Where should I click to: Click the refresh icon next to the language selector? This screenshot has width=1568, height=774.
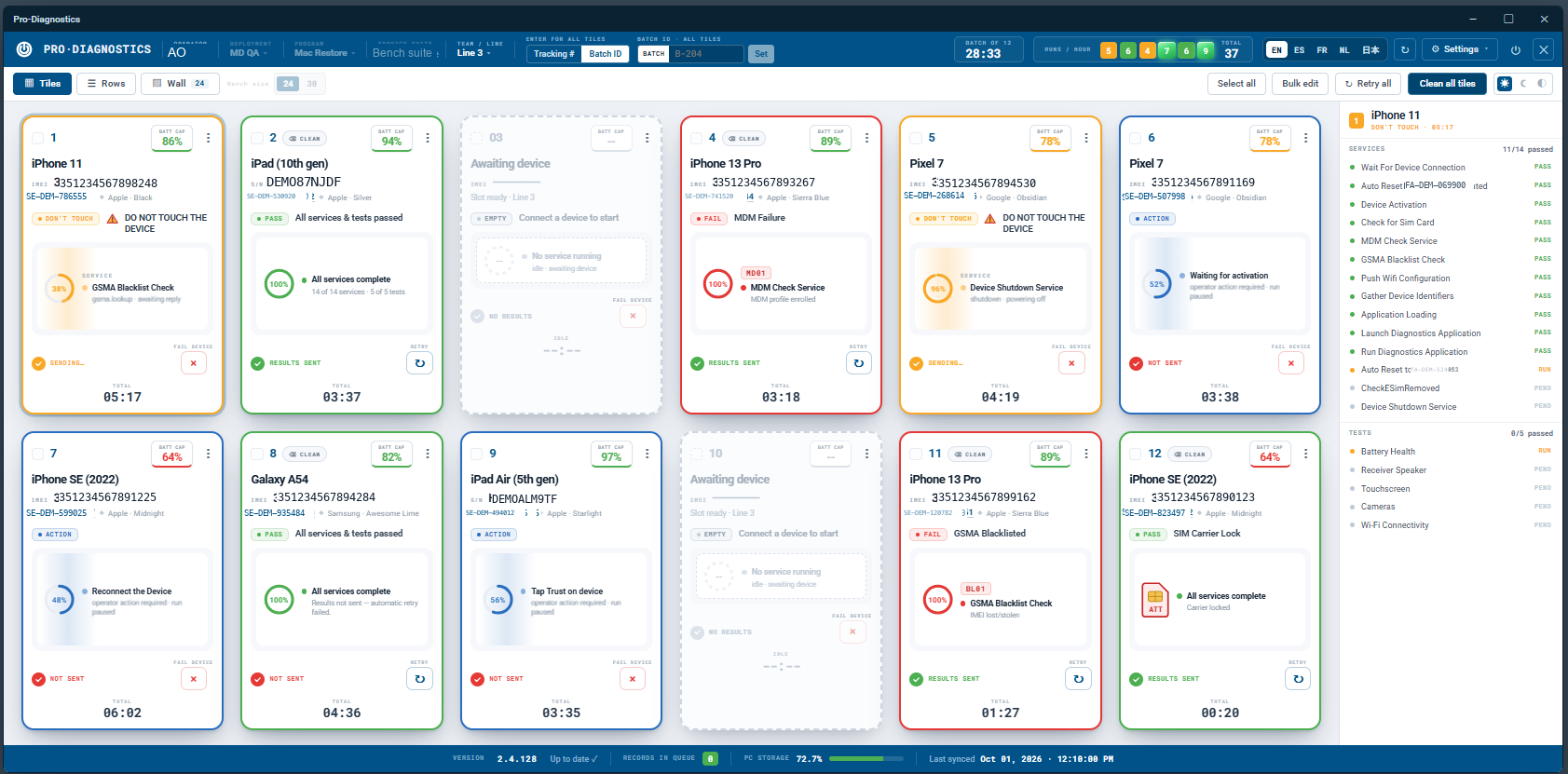point(1405,49)
